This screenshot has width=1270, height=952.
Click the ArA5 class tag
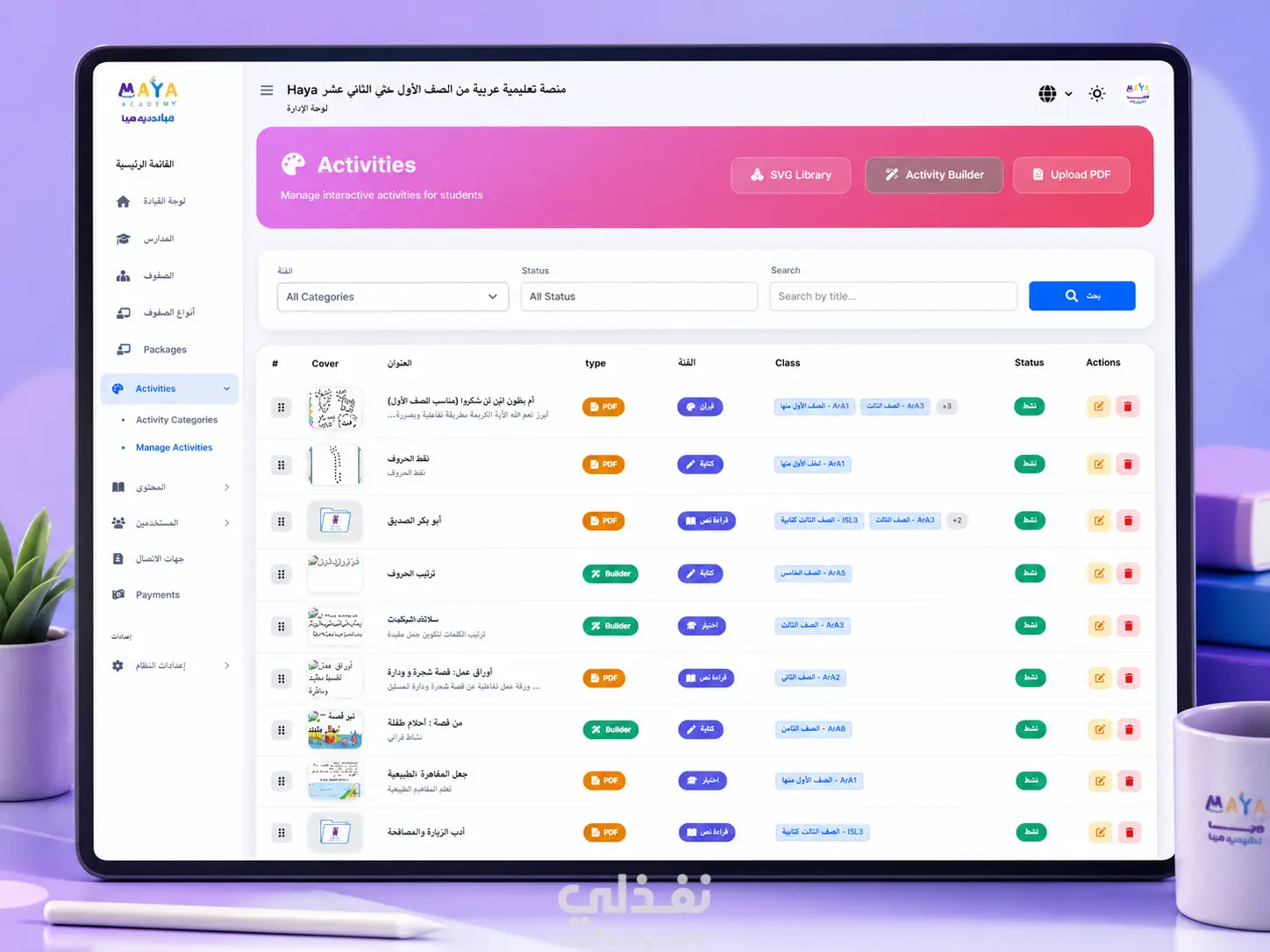(x=814, y=573)
